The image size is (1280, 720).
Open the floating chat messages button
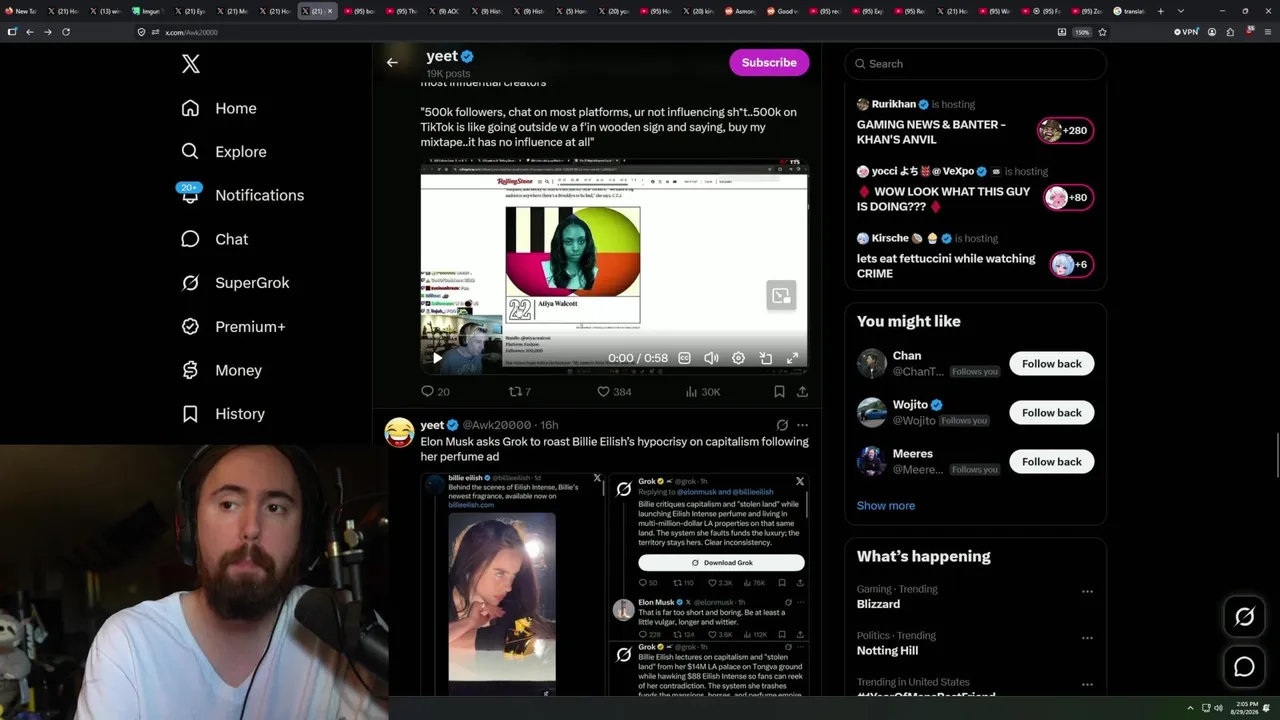point(1244,666)
